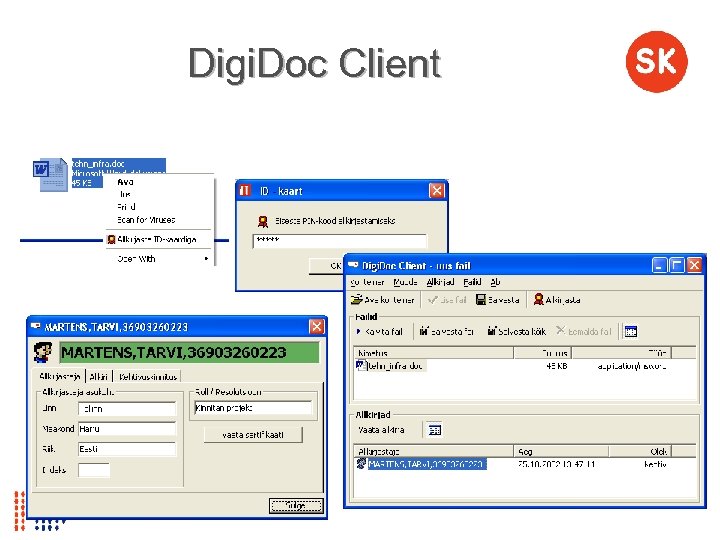Choose Ava in the file context menu

click(125, 182)
